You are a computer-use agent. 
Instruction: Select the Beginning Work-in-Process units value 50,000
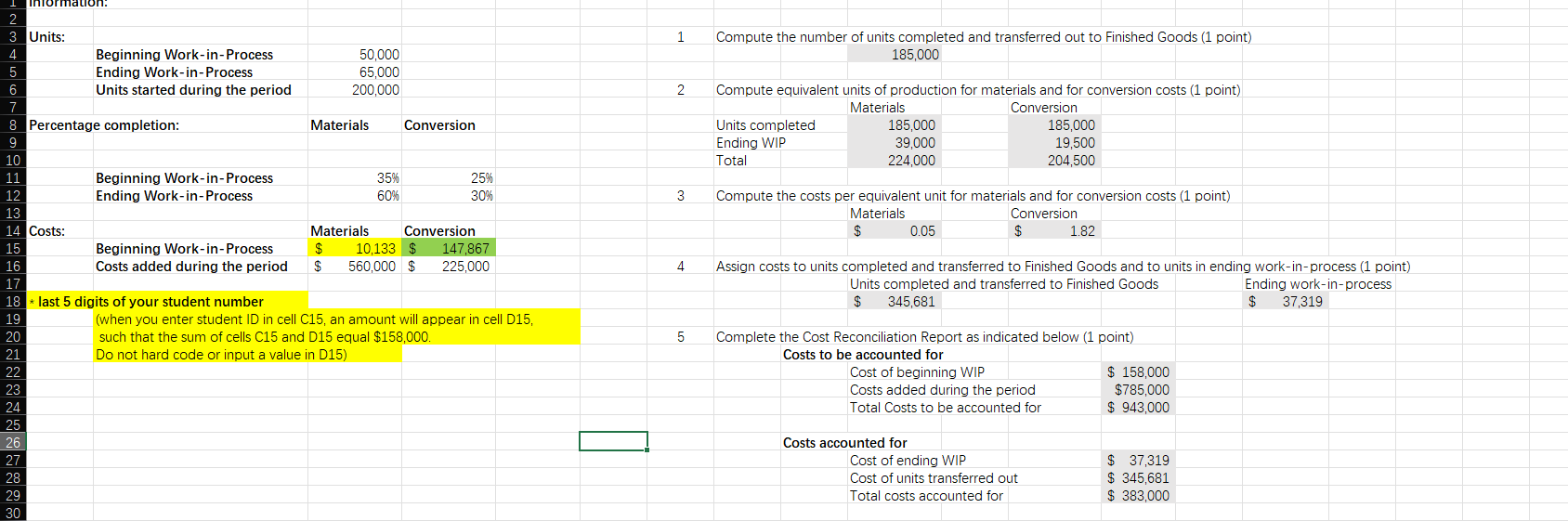379,55
